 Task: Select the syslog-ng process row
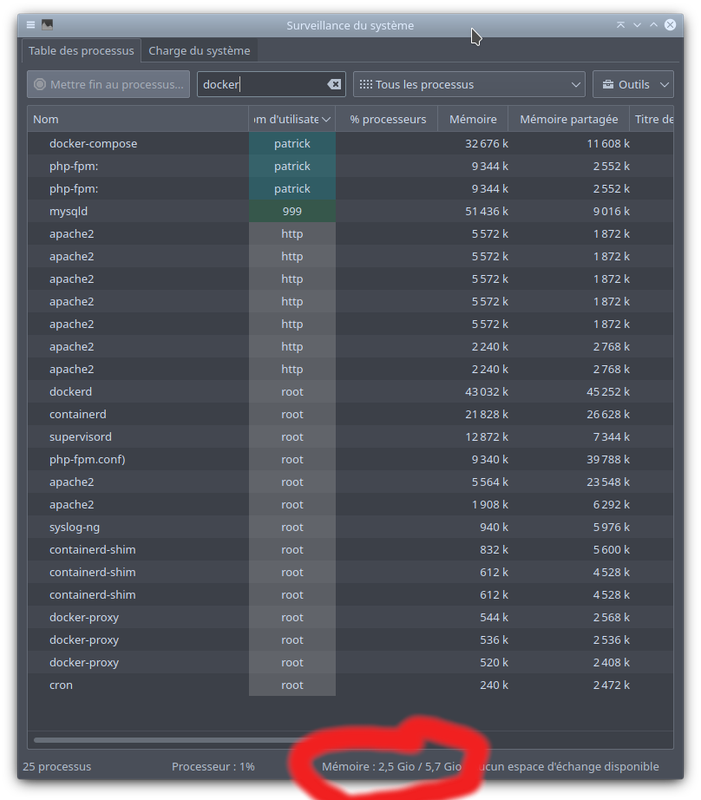pos(350,527)
